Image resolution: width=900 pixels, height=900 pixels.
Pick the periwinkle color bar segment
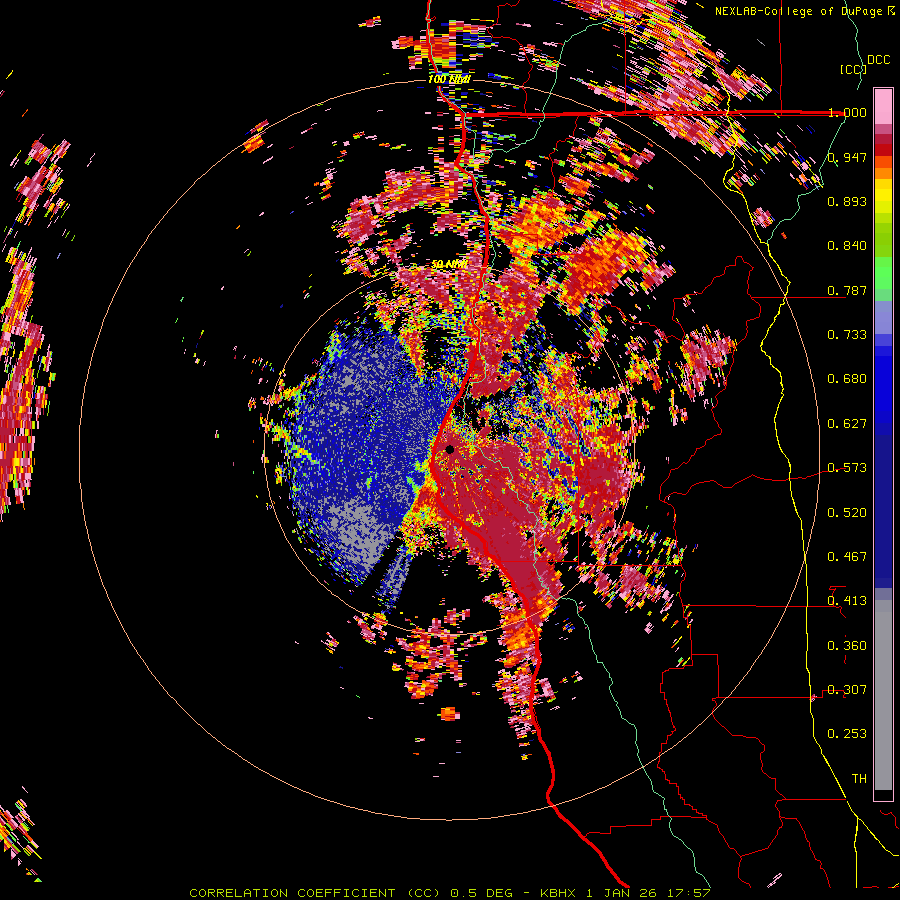[883, 317]
